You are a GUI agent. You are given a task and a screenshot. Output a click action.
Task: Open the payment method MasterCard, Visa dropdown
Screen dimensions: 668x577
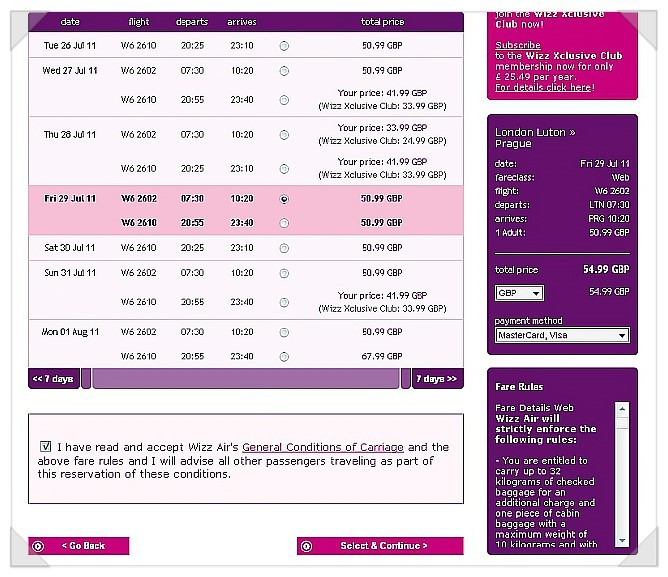(562, 335)
